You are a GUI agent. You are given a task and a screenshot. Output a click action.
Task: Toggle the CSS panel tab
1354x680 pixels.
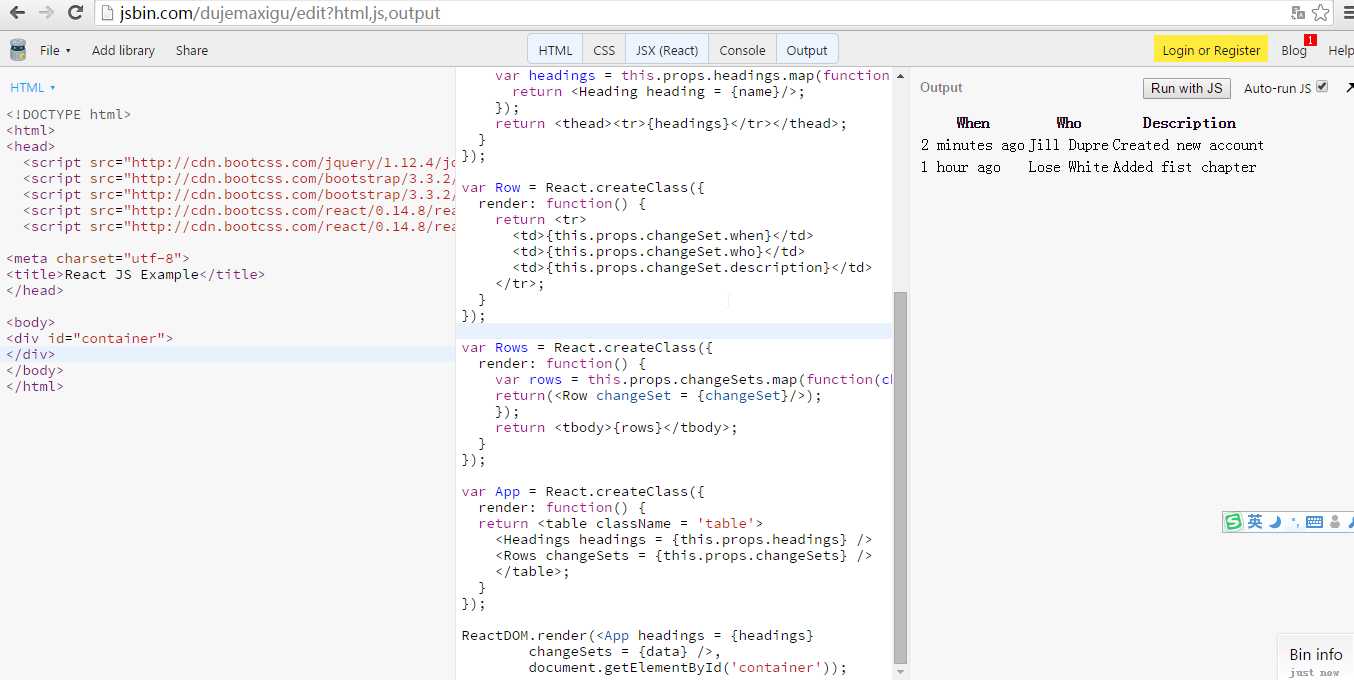click(604, 50)
